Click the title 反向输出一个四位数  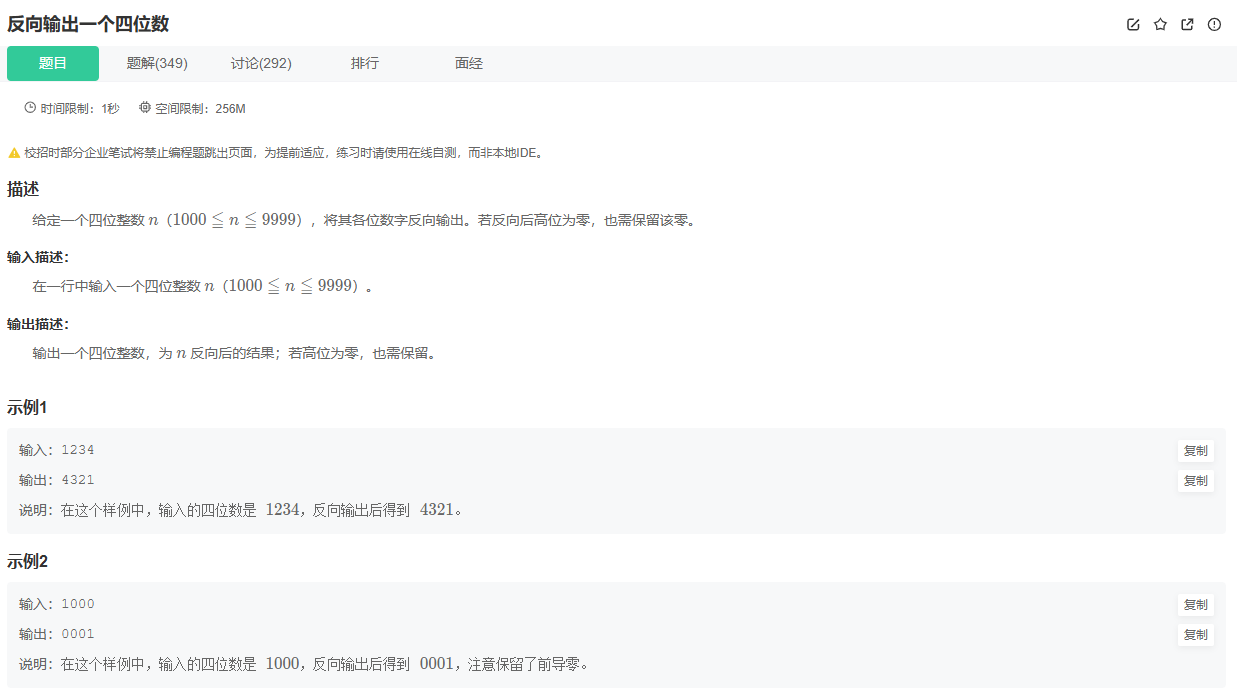[88, 25]
